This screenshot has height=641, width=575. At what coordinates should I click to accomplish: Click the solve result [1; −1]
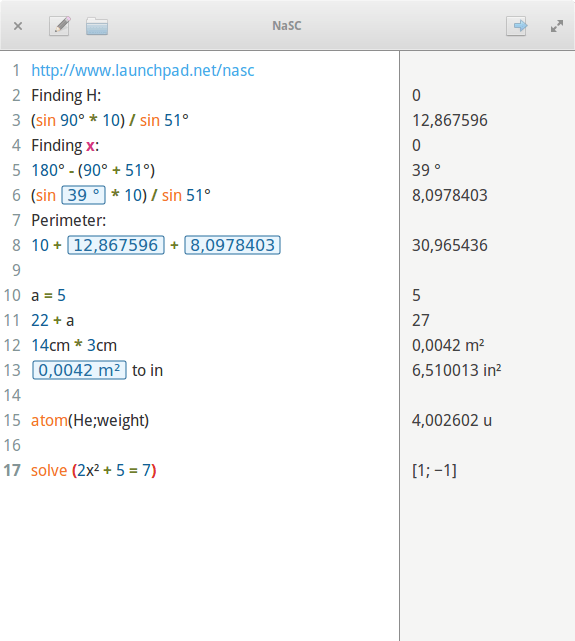tap(434, 471)
